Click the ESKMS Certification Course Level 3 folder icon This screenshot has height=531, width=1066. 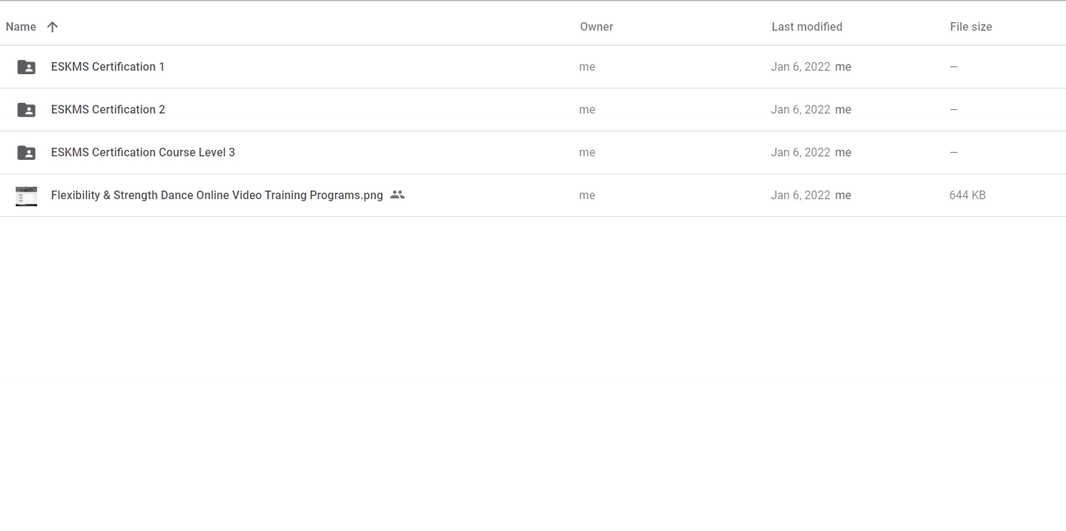pyautogui.click(x=26, y=152)
